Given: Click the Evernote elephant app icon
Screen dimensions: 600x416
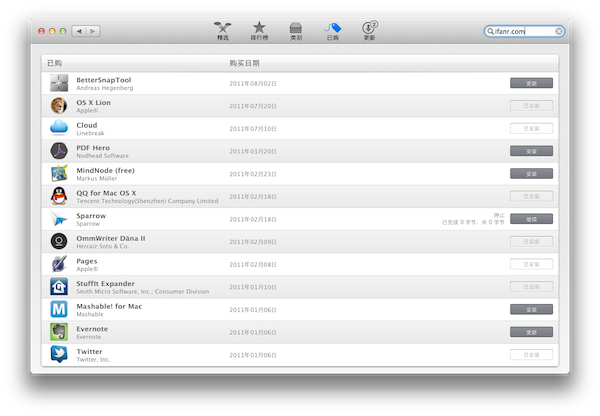Looking at the screenshot, I should 59,332.
